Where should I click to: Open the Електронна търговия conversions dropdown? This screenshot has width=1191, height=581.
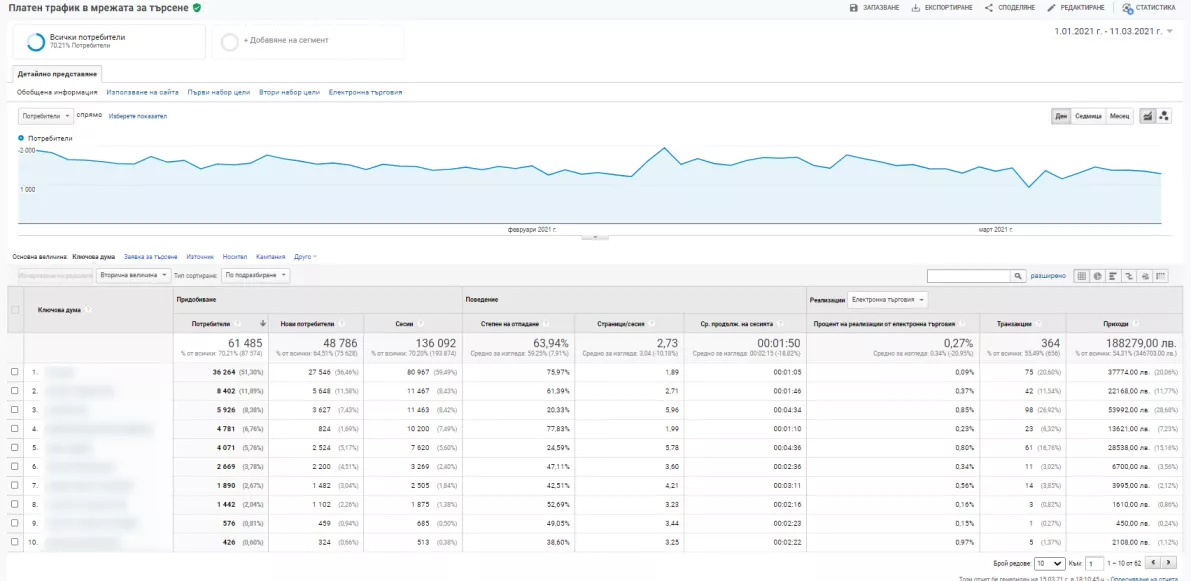coord(886,300)
